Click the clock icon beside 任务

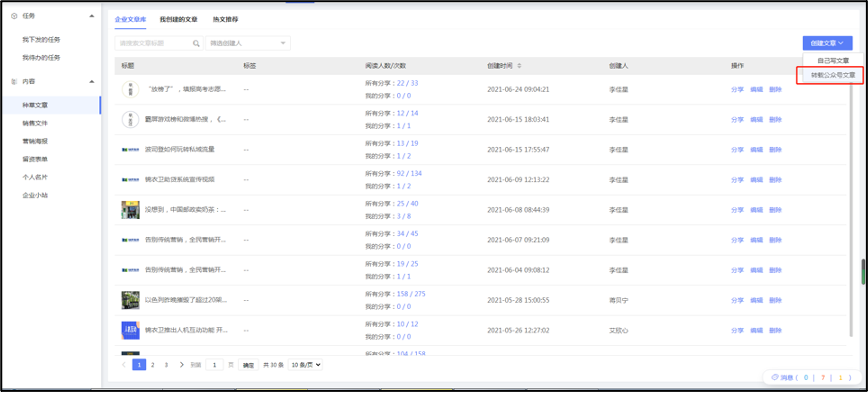[14, 16]
